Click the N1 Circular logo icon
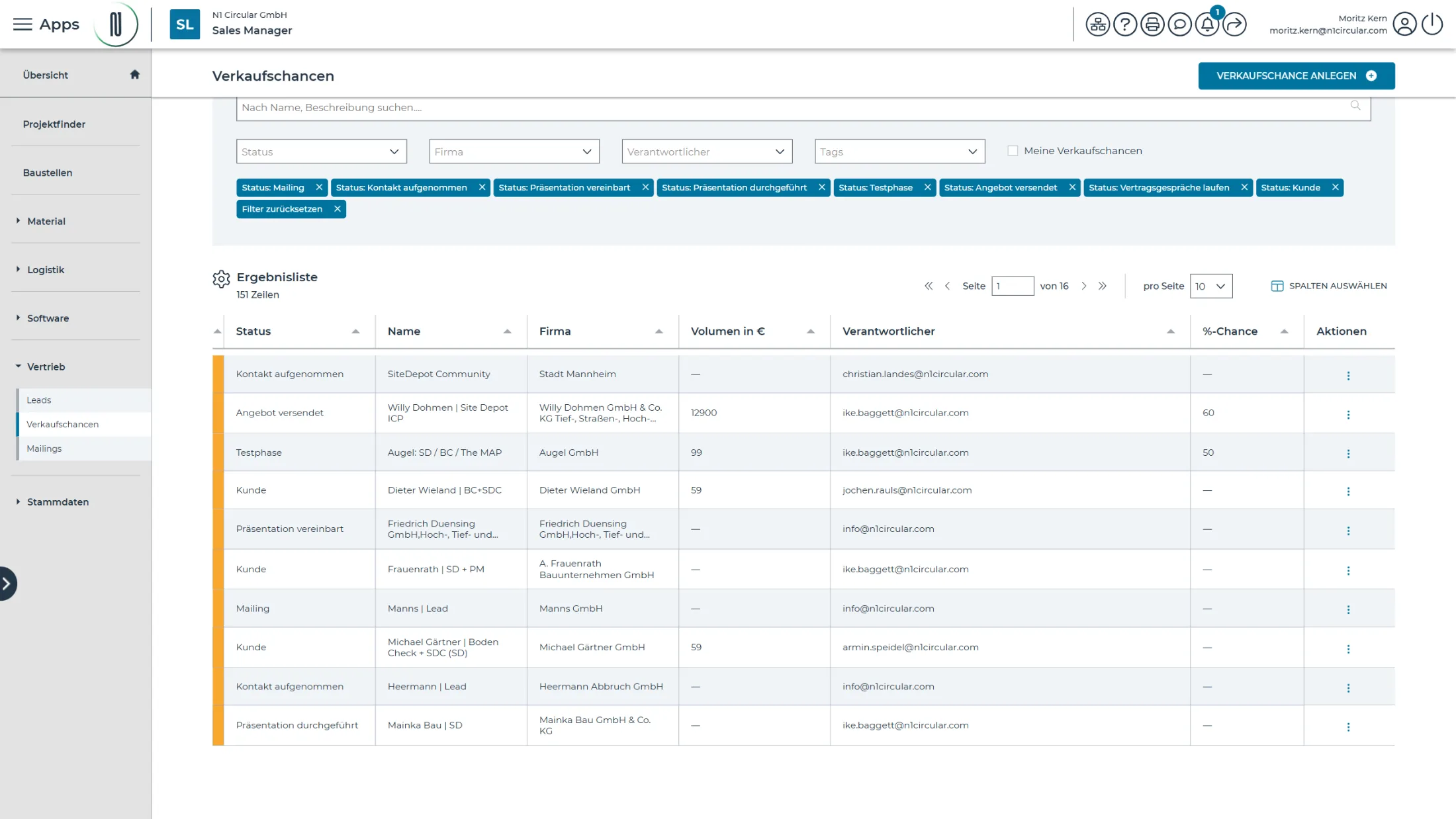Viewport: 1456px width, 819px height. coord(116,24)
